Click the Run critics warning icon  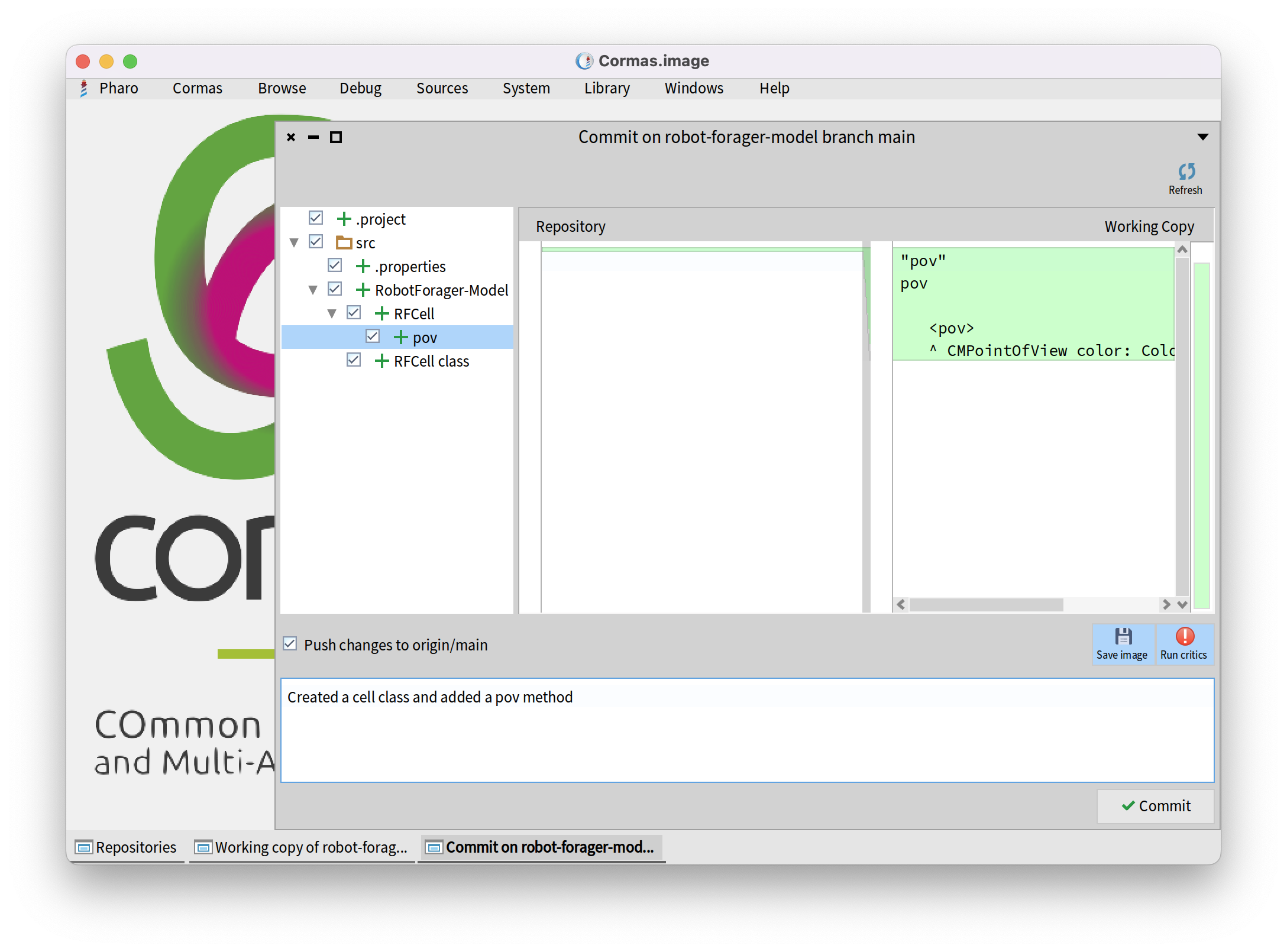click(x=1184, y=636)
